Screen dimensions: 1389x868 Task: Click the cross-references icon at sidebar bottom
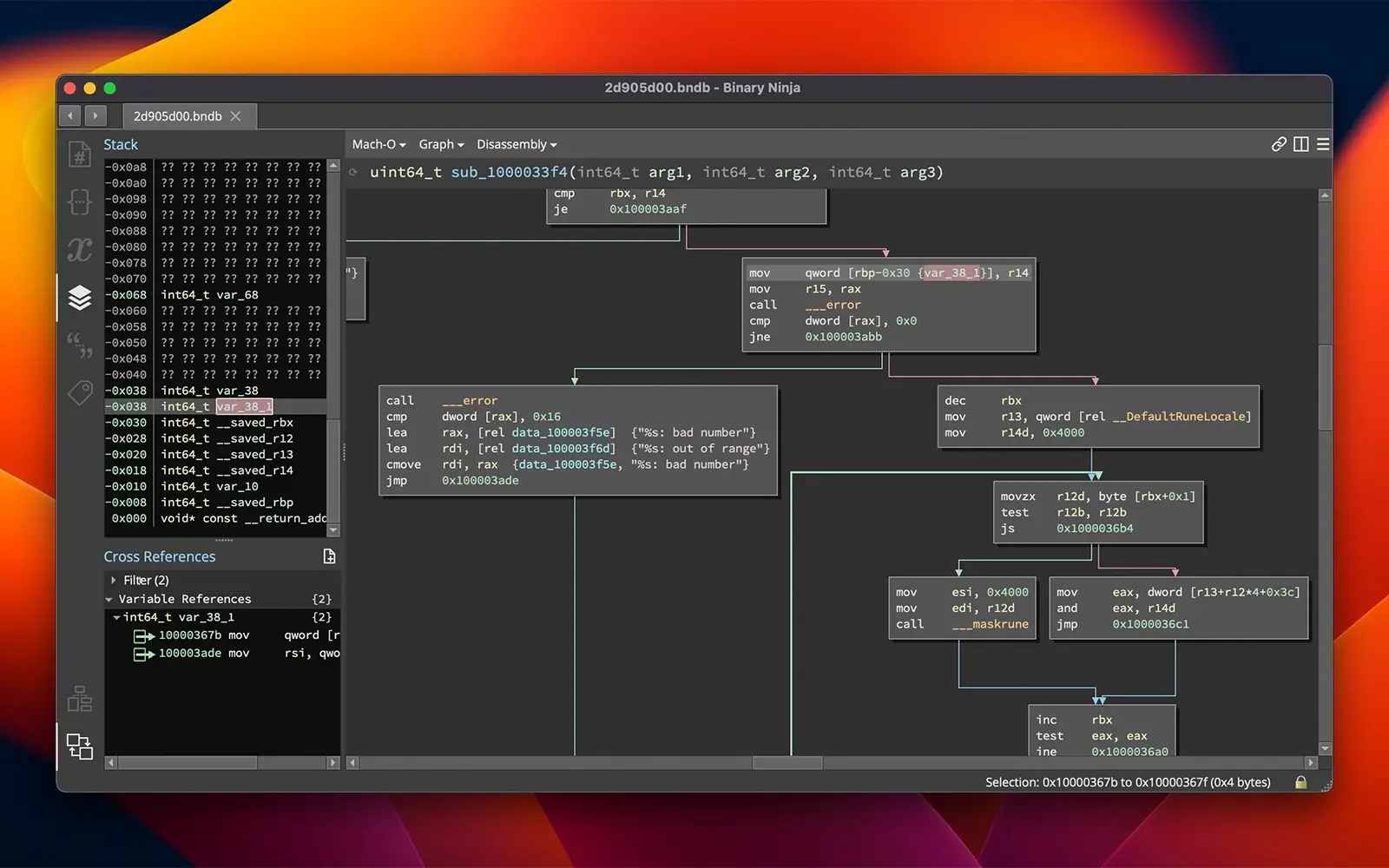(x=79, y=746)
